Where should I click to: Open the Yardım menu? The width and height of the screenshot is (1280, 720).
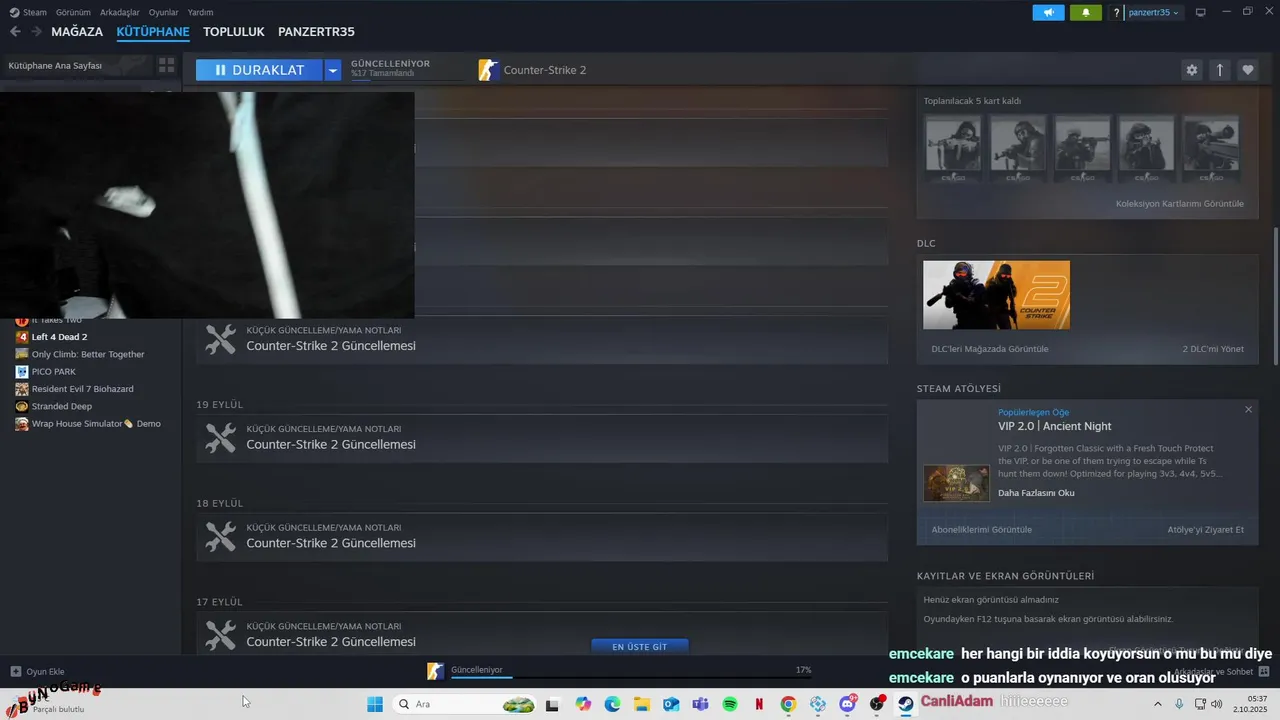tap(200, 13)
